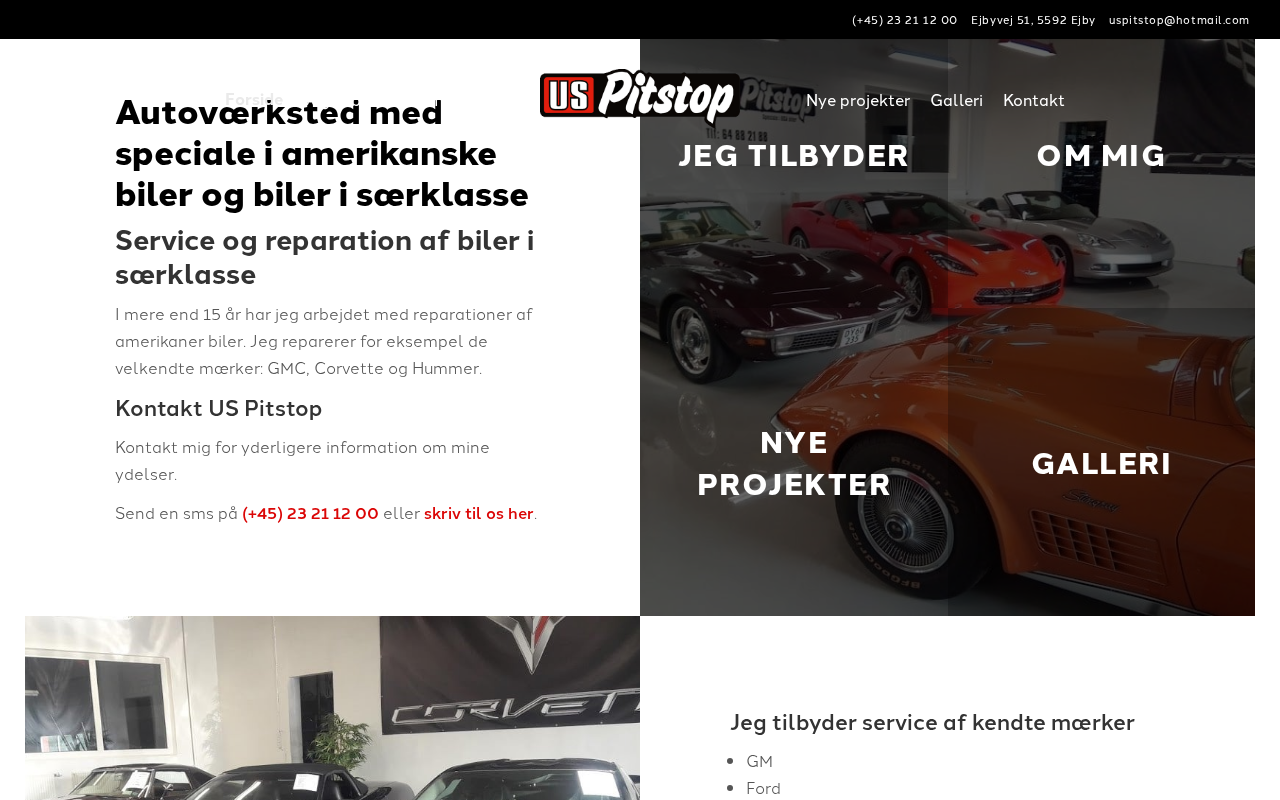Viewport: 1280px width, 800px height.
Task: Open the Nye projekter menu item
Action: pyautogui.click(x=858, y=100)
